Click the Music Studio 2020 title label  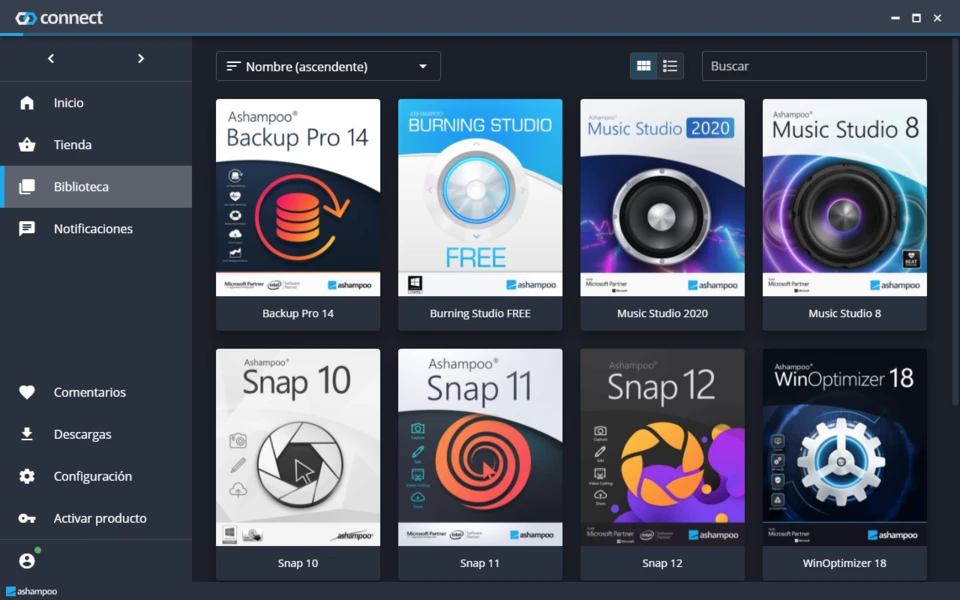[662, 313]
